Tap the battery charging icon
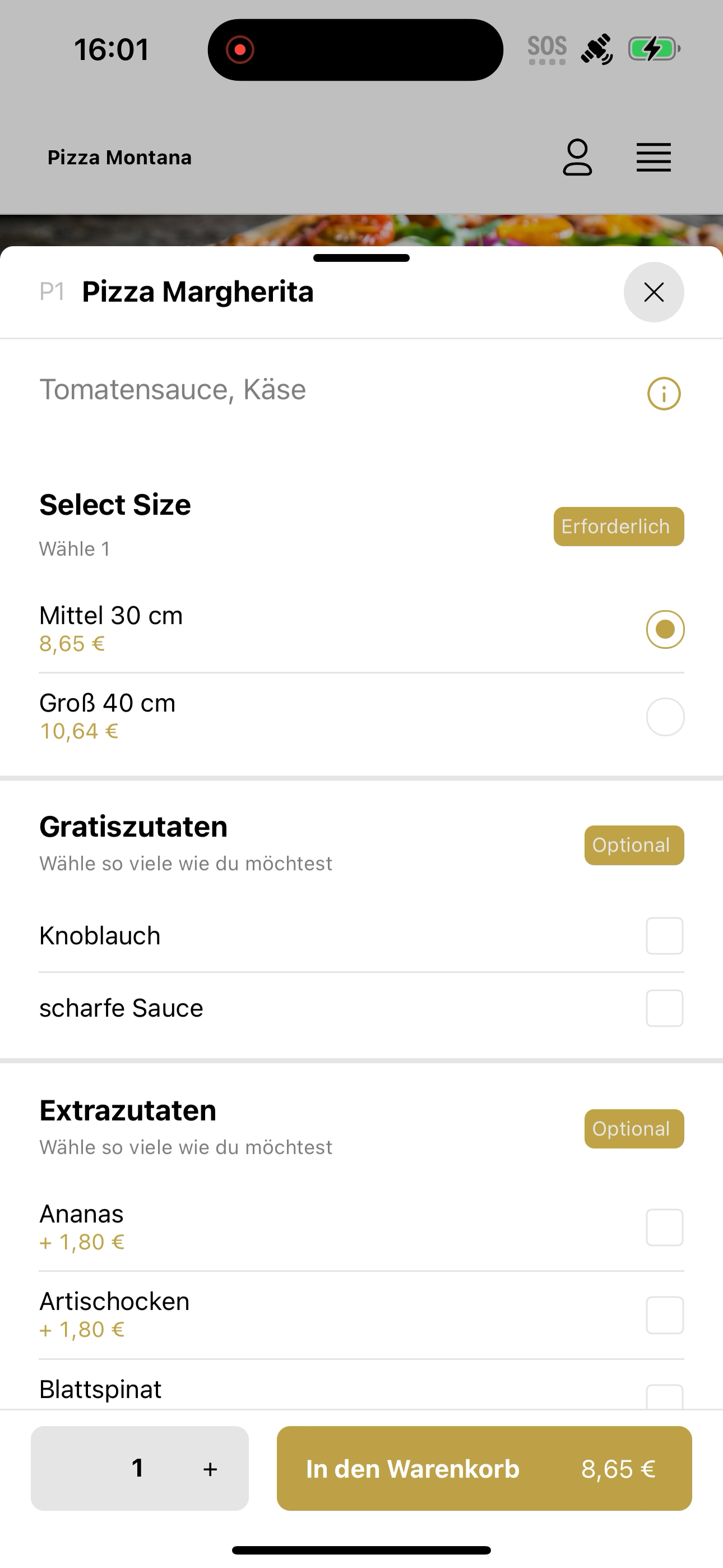Screen dimensions: 723x1568 click(x=654, y=49)
